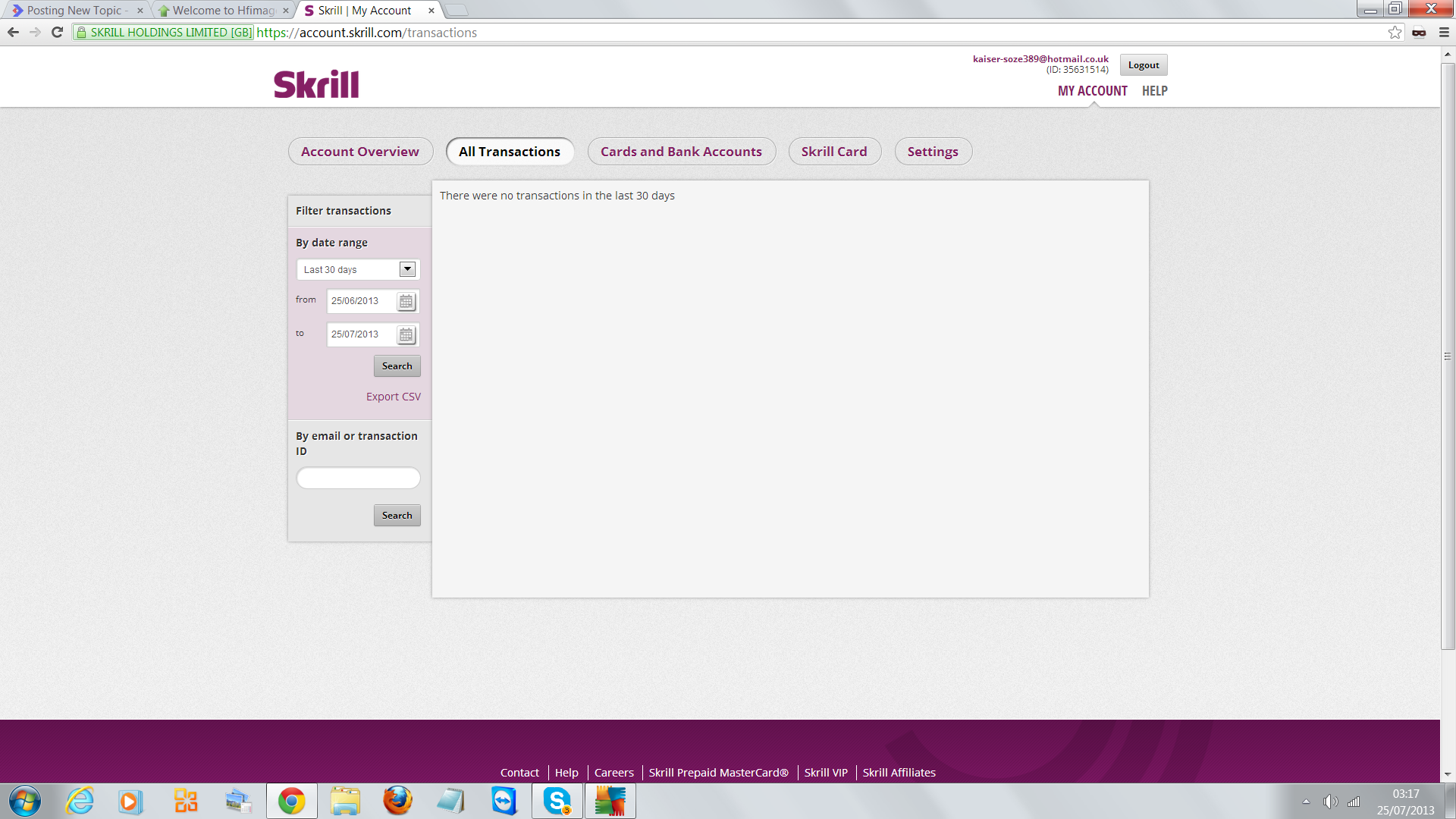Bookmark this page with the star icon
This screenshot has width=1456, height=819.
1395,33
